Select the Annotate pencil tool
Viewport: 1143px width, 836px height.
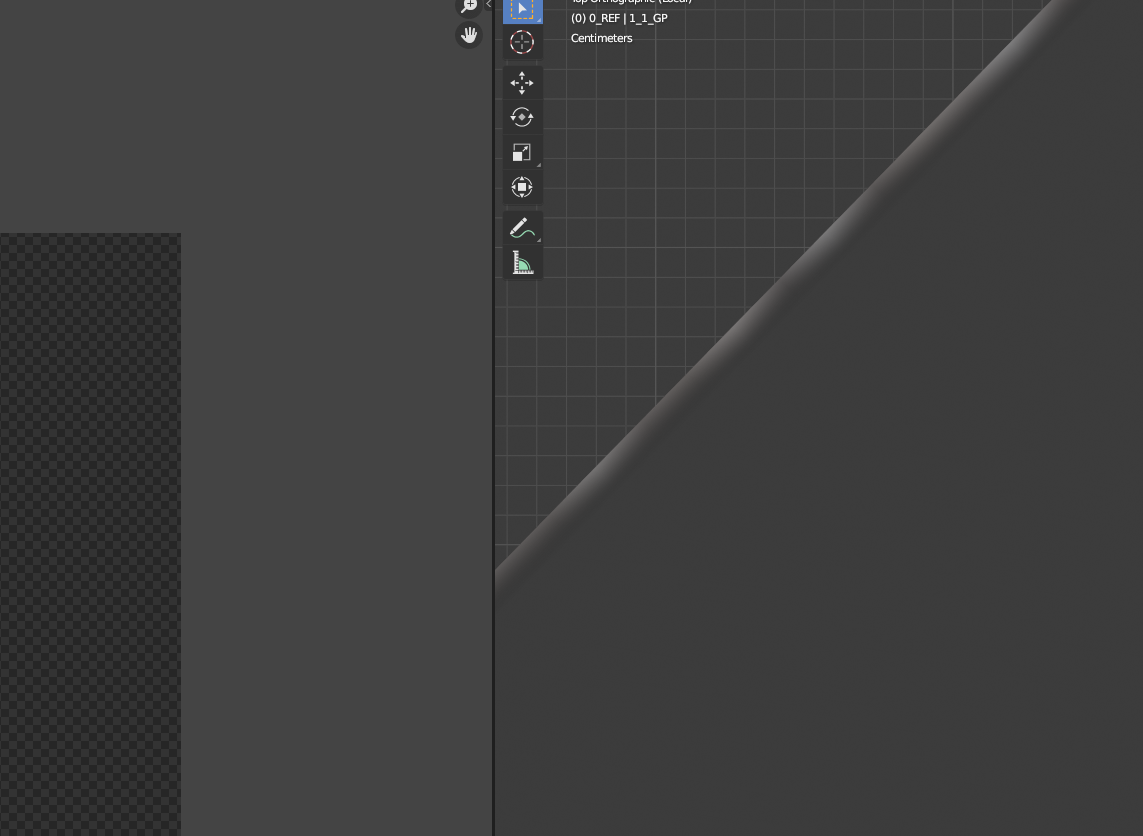pos(522,228)
